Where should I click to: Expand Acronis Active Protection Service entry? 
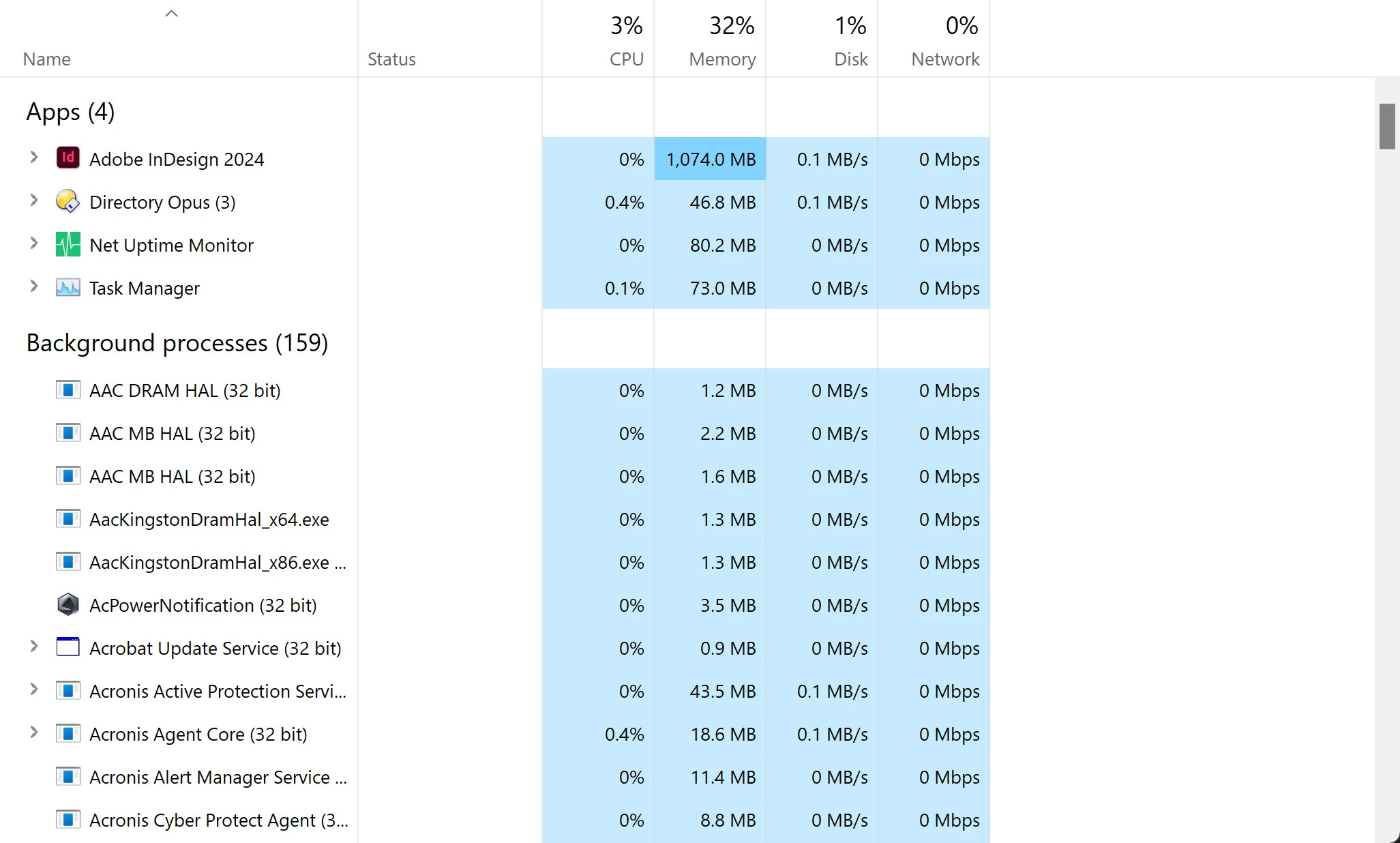point(33,690)
